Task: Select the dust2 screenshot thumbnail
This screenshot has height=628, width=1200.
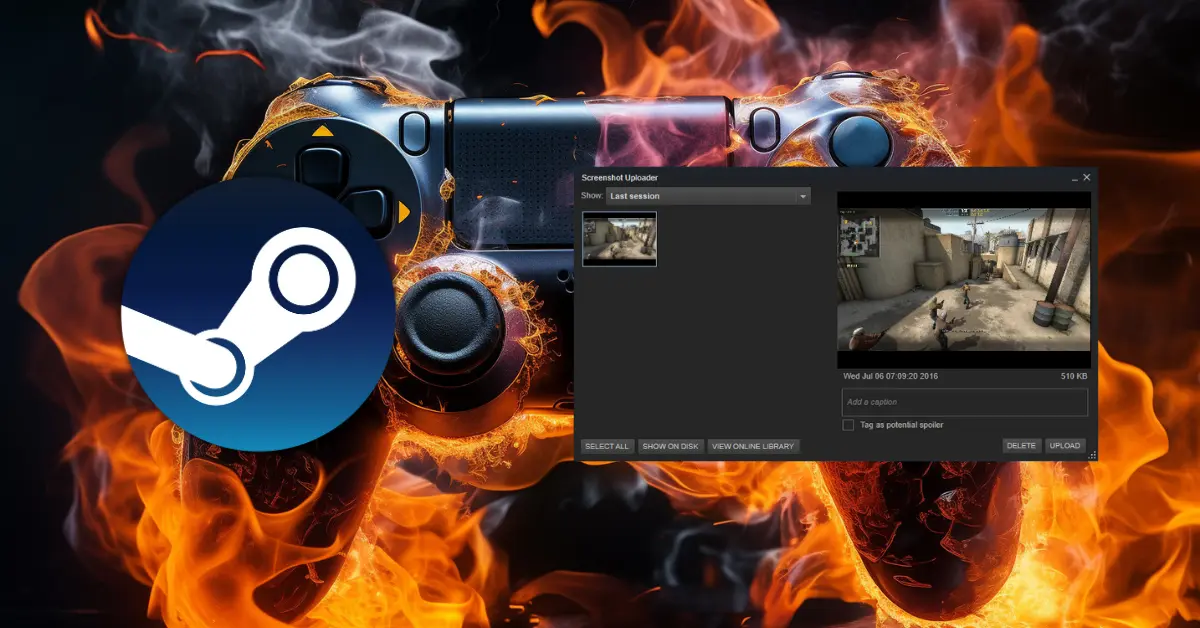Action: [618, 240]
